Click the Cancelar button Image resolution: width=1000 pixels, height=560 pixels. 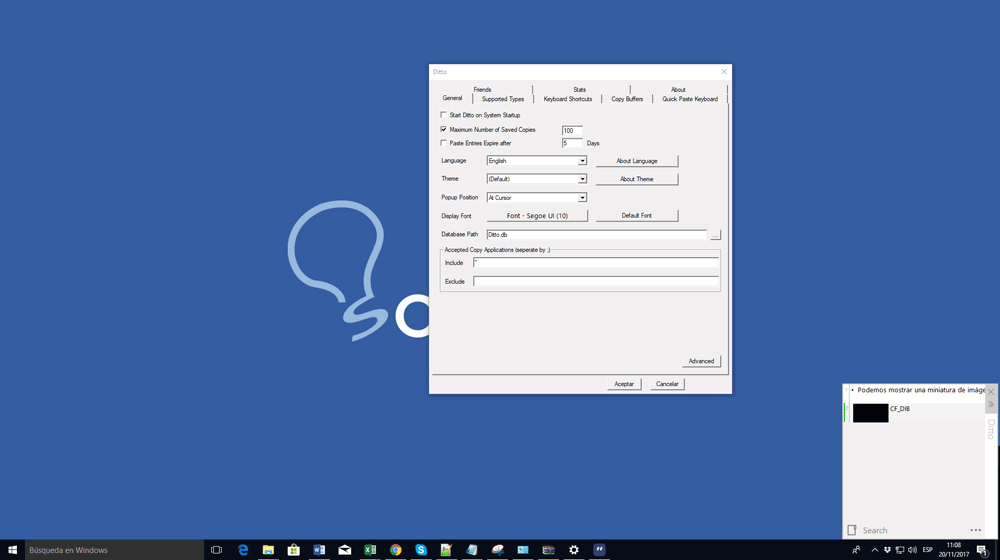click(667, 384)
